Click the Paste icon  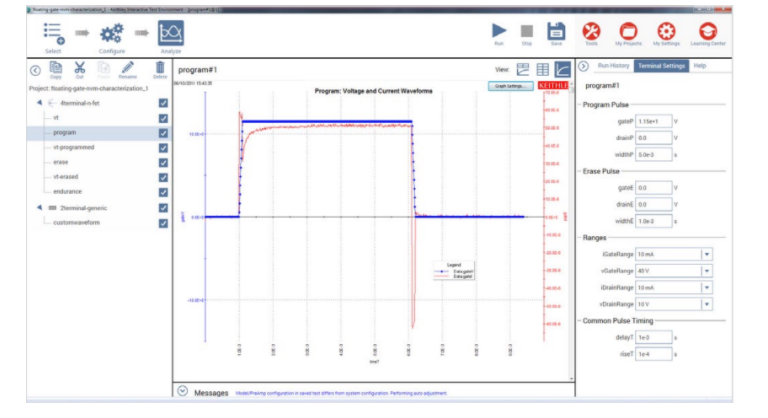tap(103, 68)
